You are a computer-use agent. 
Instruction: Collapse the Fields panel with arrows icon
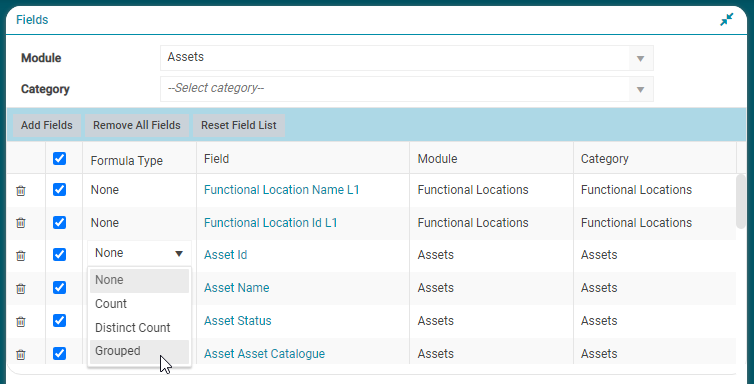[x=727, y=20]
